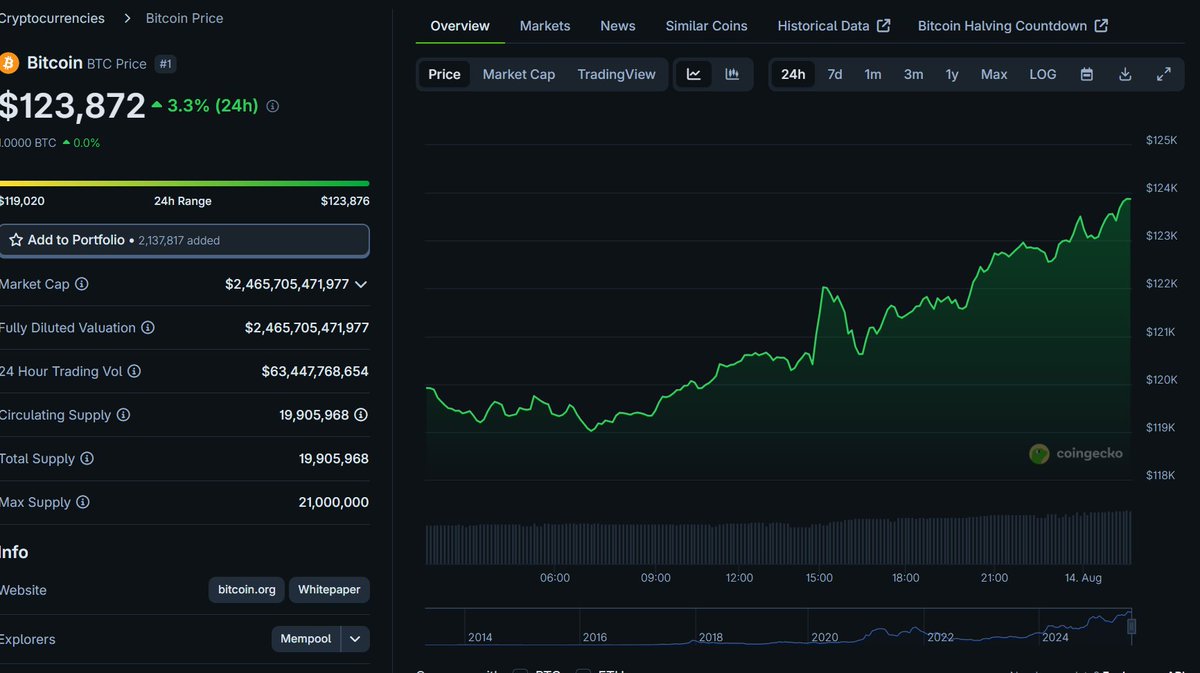Click 24 Hour Trading Vol info icon

tap(134, 371)
